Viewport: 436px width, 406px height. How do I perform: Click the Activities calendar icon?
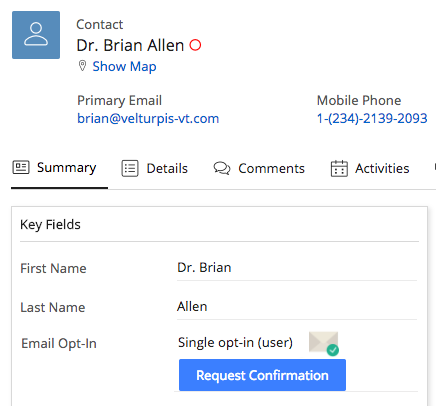click(x=339, y=168)
